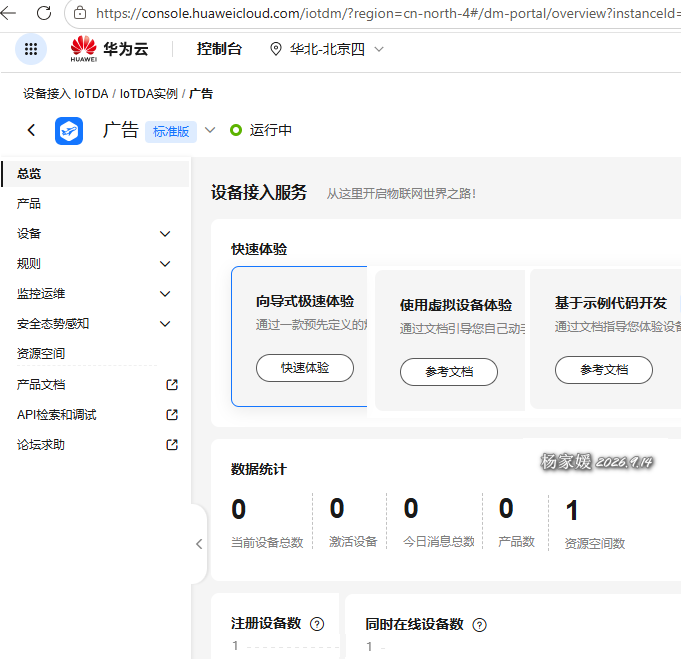Viewport: 681px width, 659px height.
Task: Click the help icon next to 注册设备数
Action: click(x=317, y=624)
